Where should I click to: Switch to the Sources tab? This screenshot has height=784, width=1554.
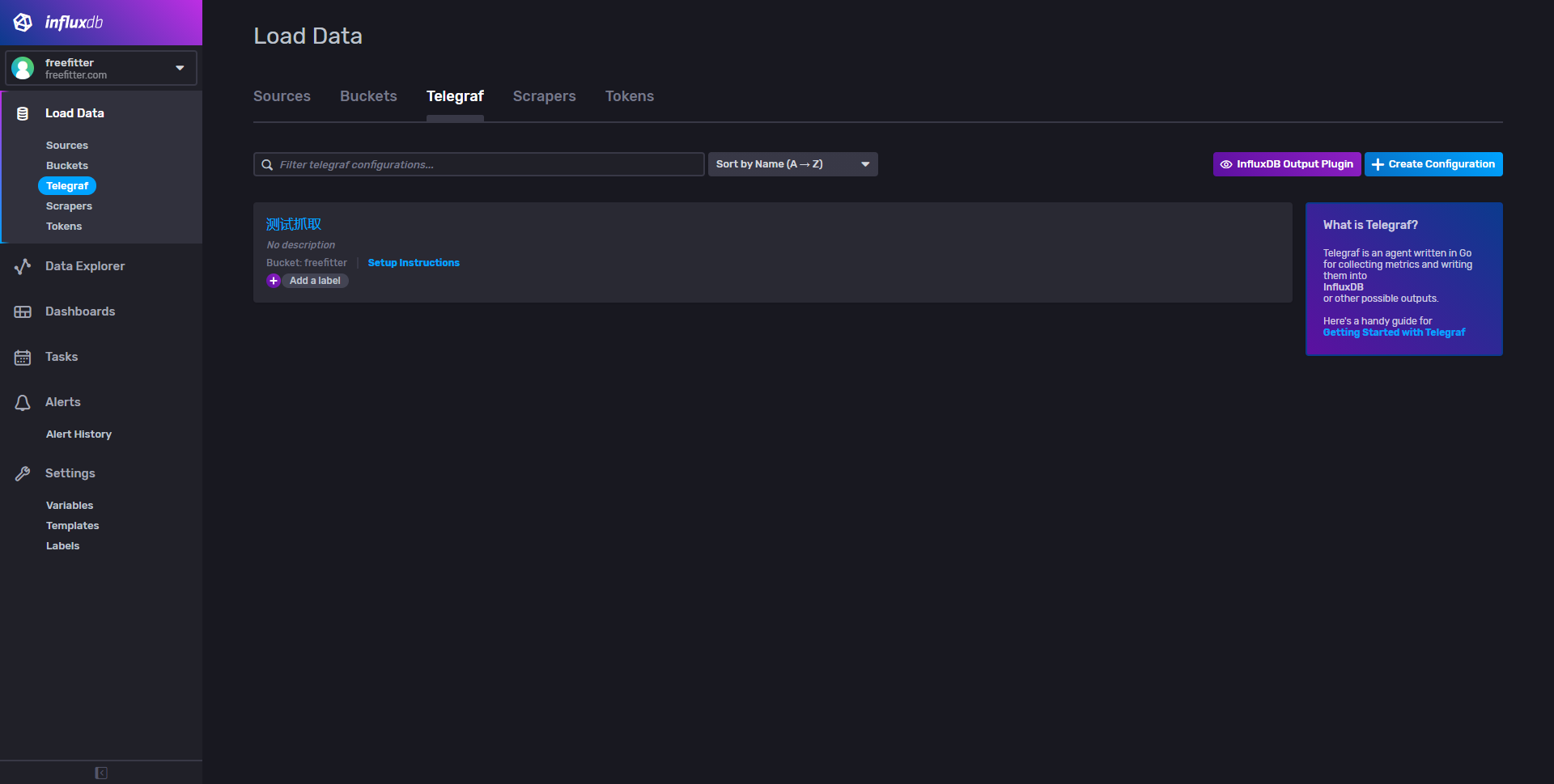click(x=282, y=96)
